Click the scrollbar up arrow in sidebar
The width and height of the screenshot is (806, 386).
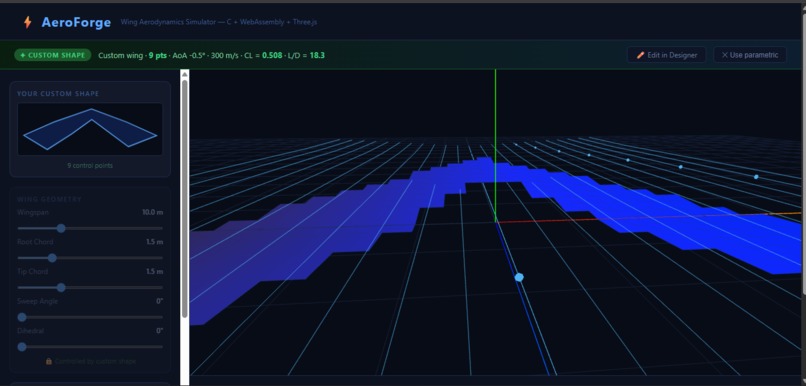click(185, 75)
